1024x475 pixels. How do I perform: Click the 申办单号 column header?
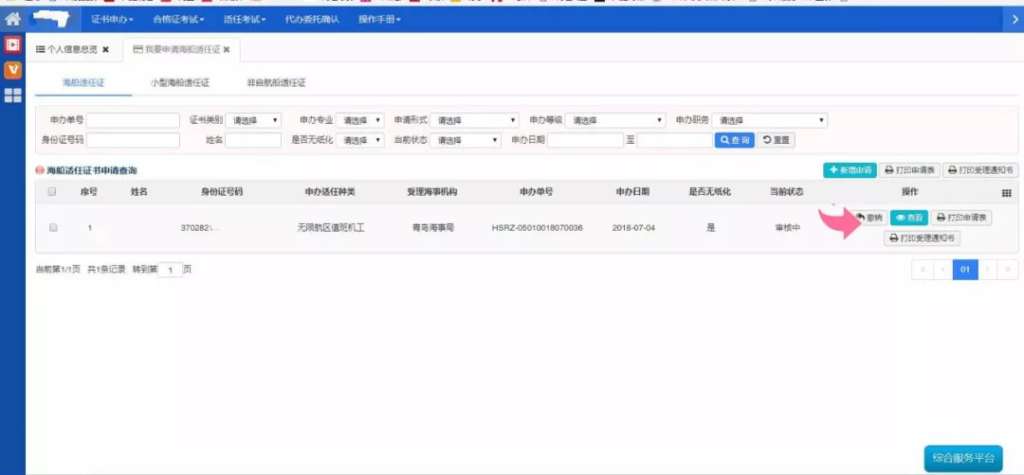tap(536, 192)
